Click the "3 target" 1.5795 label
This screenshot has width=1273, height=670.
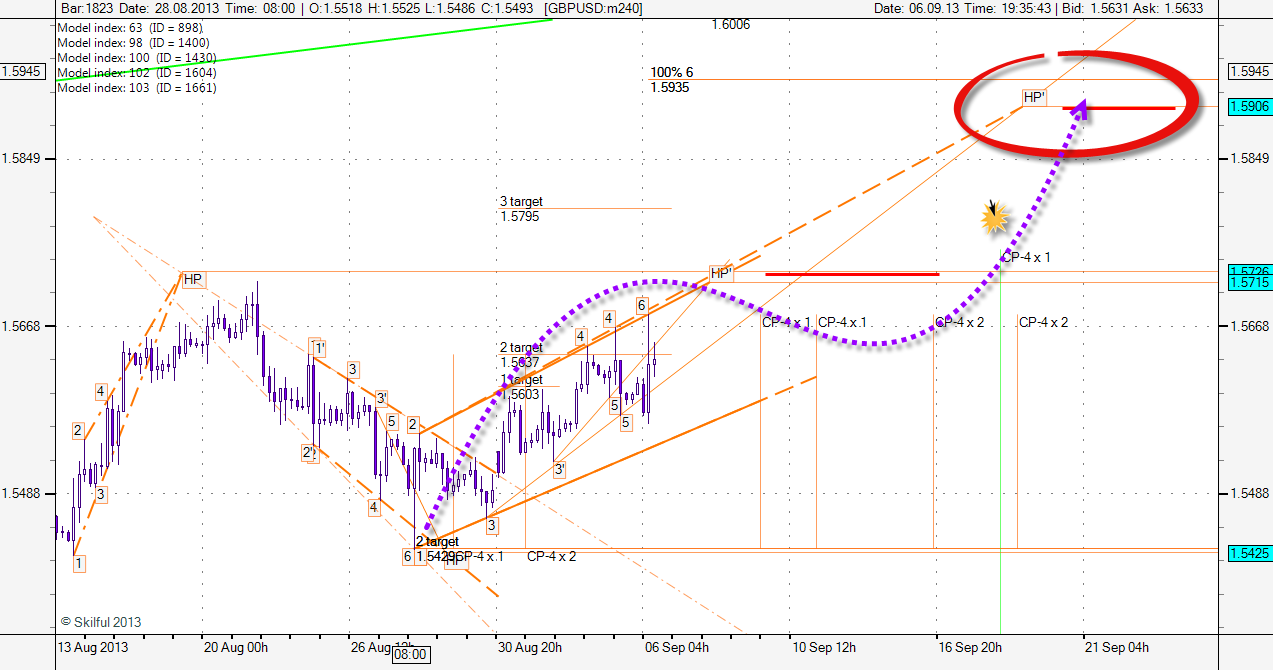[520, 208]
